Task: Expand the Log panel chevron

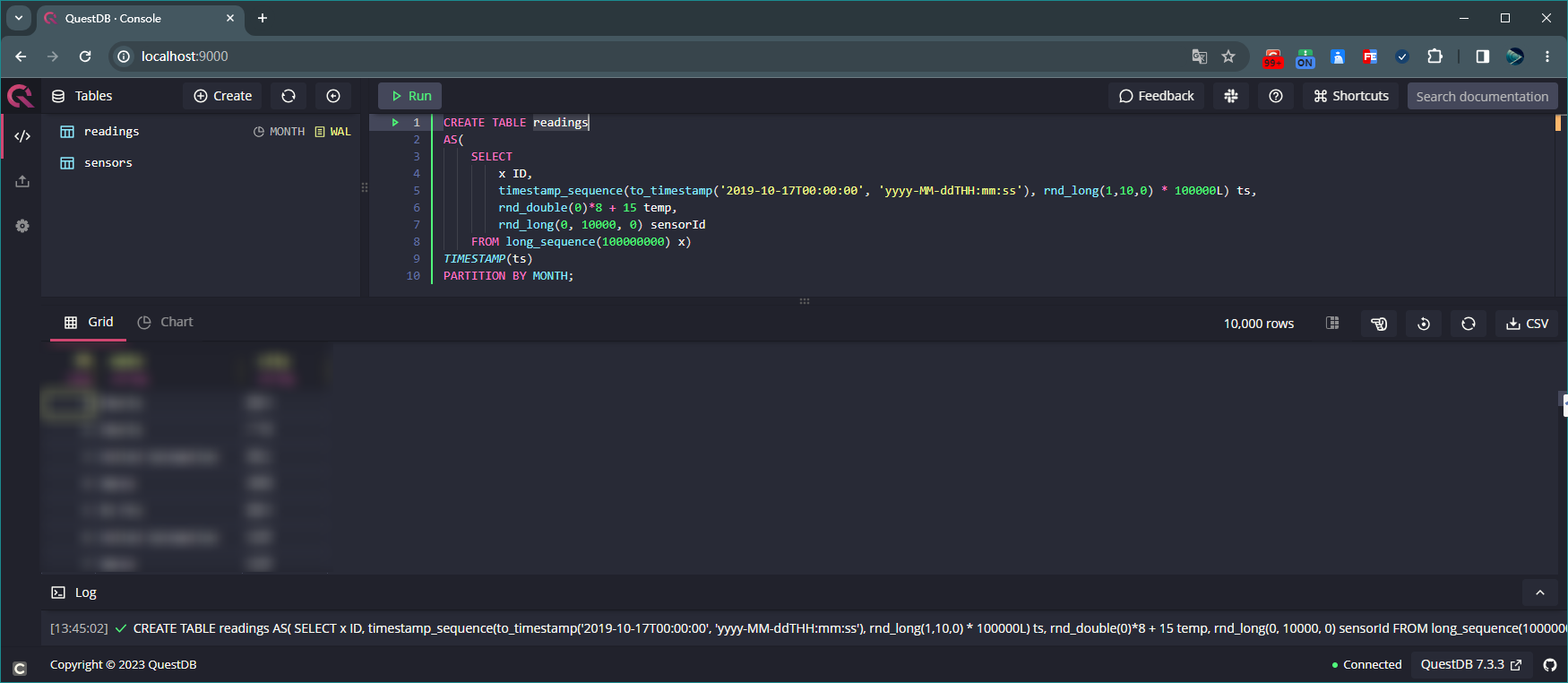Action: point(1540,592)
